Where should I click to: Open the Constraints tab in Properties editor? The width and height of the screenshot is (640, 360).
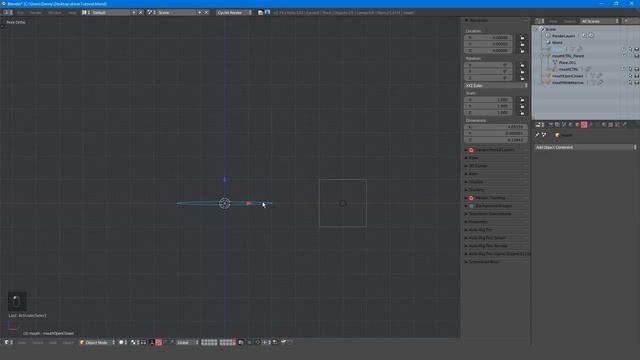click(x=584, y=124)
